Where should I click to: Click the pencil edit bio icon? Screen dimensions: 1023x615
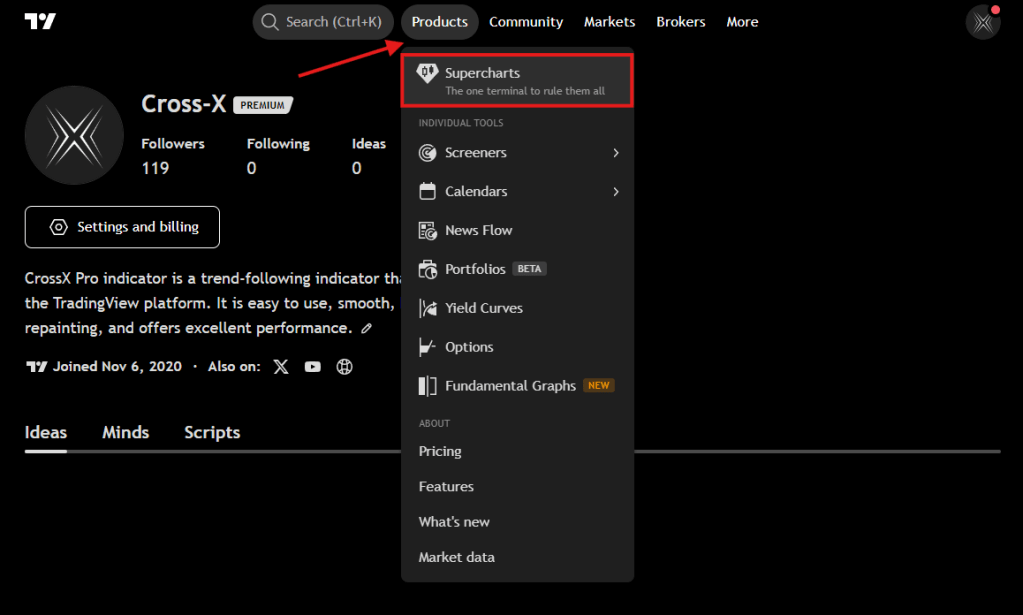367,328
